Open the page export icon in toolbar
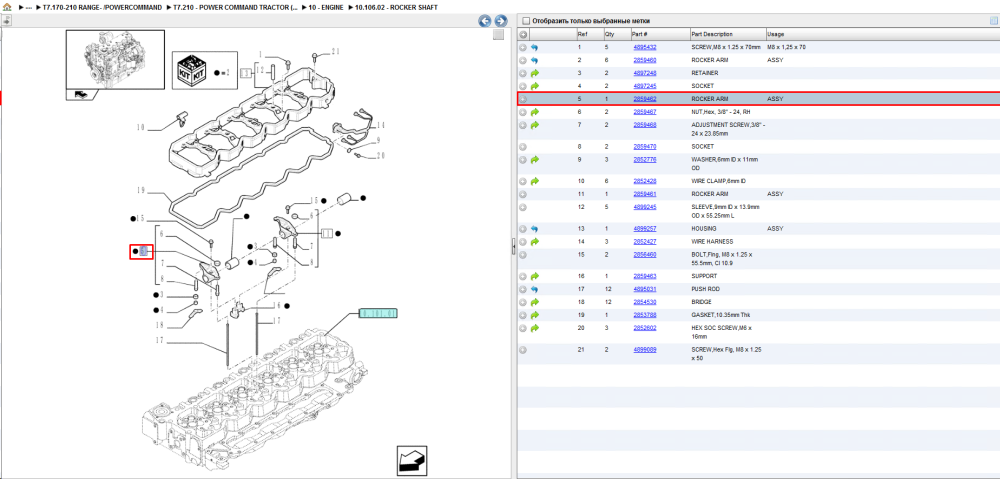 click(x=6, y=21)
